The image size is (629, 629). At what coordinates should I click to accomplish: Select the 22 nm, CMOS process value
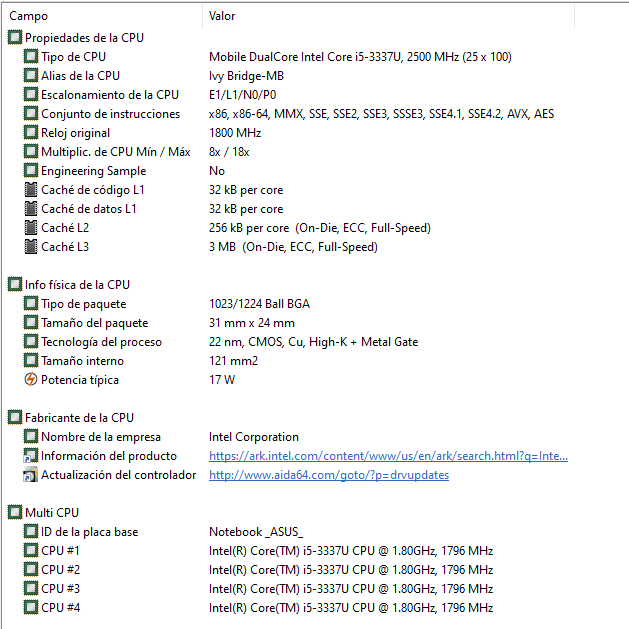[x=314, y=342]
